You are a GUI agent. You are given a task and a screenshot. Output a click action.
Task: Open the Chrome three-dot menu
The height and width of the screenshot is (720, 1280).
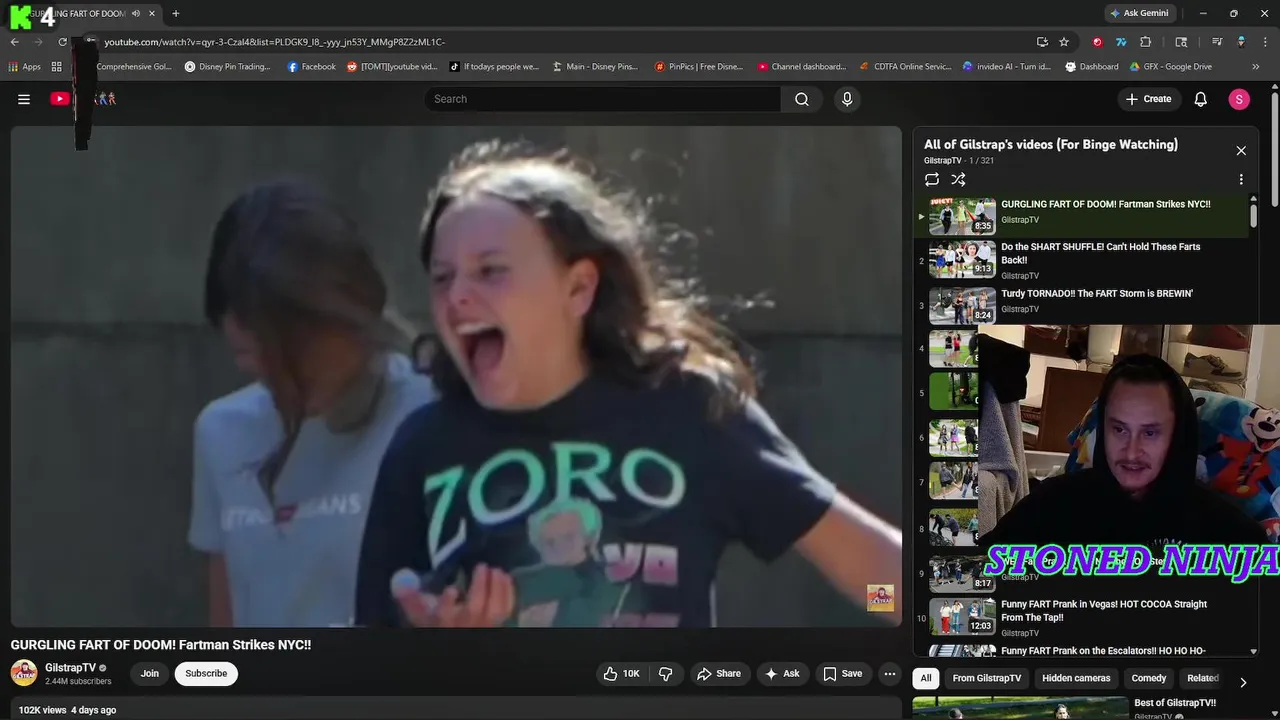click(x=1266, y=42)
